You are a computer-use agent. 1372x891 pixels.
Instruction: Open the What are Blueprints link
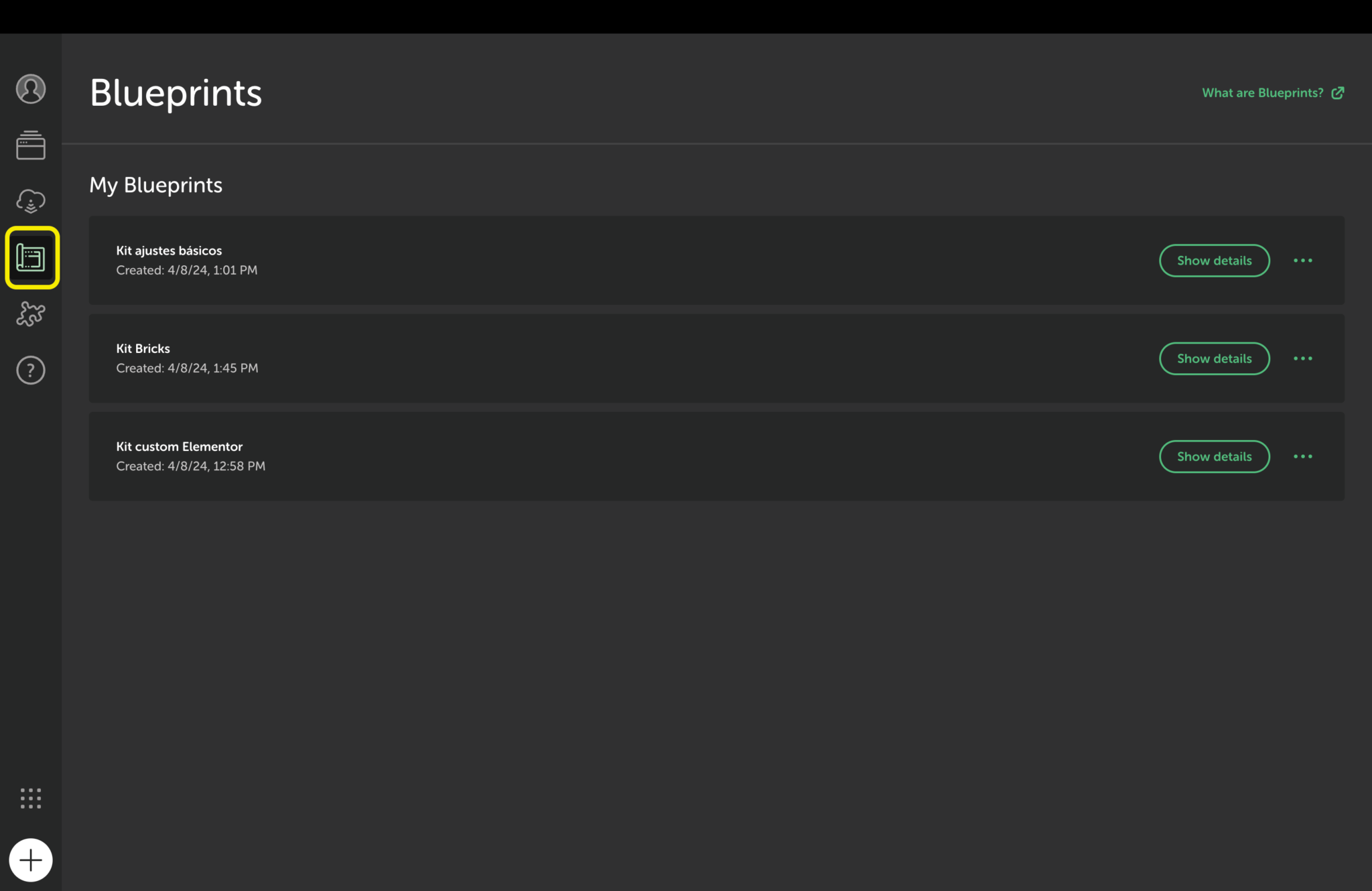1262,92
